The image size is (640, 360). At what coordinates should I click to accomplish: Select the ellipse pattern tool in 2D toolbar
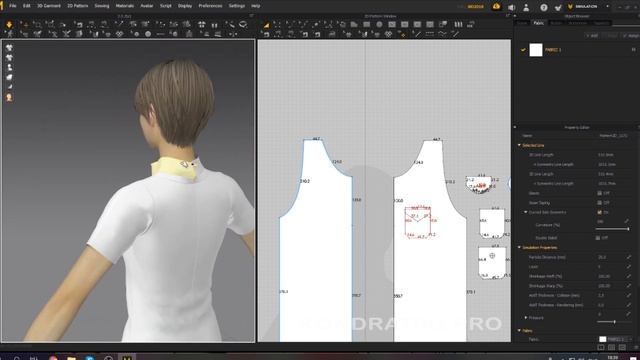click(x=379, y=24)
